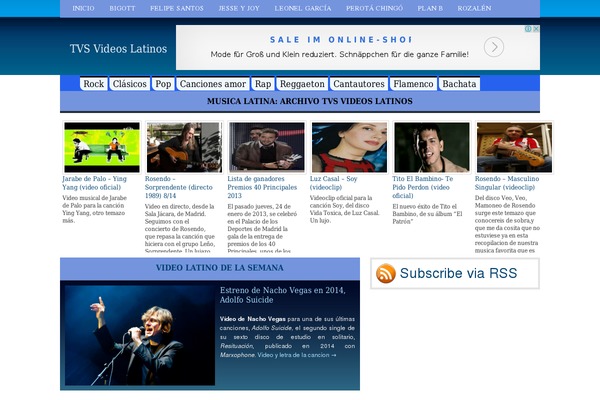Visit the PLAN B menu link

(430, 8)
